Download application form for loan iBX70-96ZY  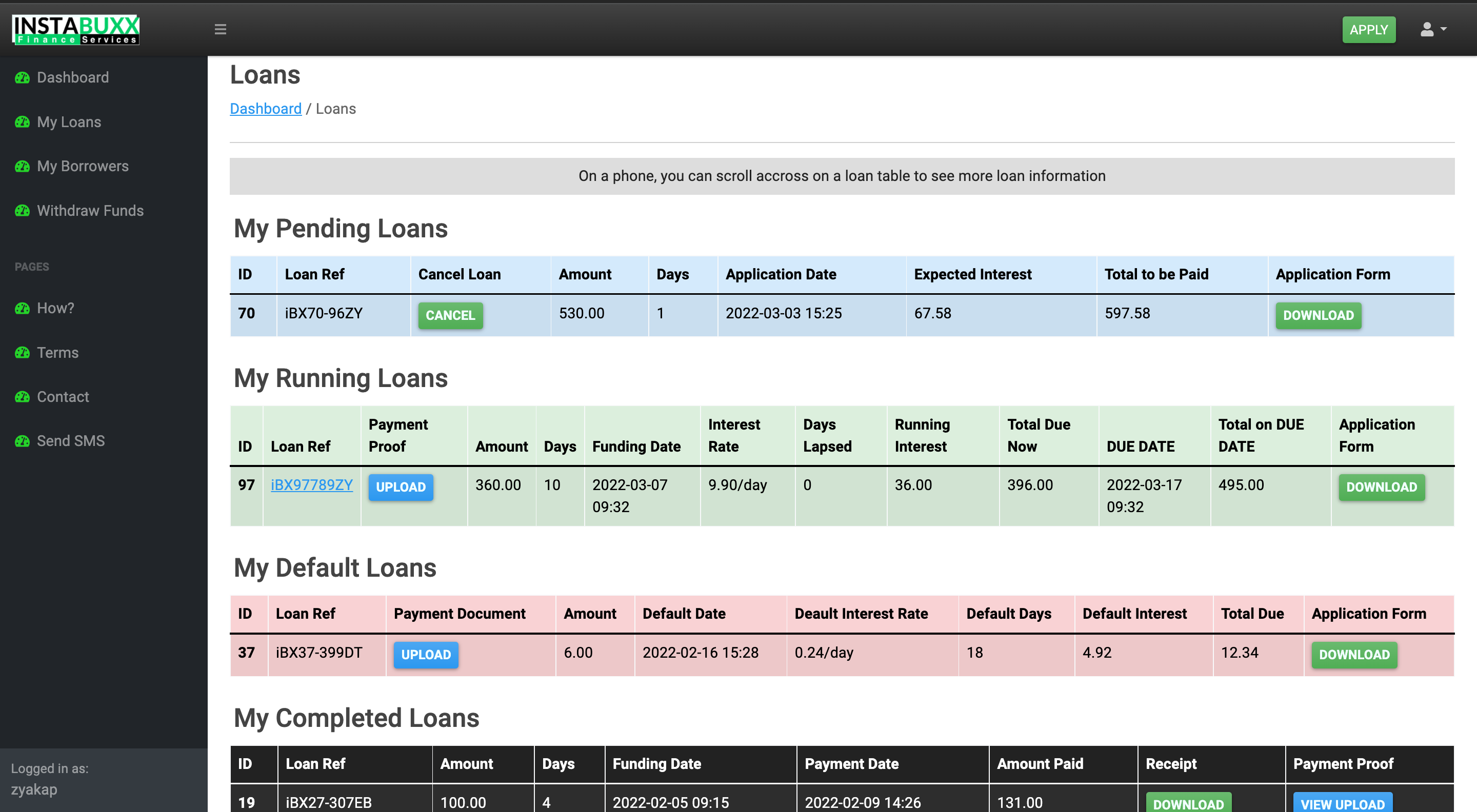[1318, 315]
